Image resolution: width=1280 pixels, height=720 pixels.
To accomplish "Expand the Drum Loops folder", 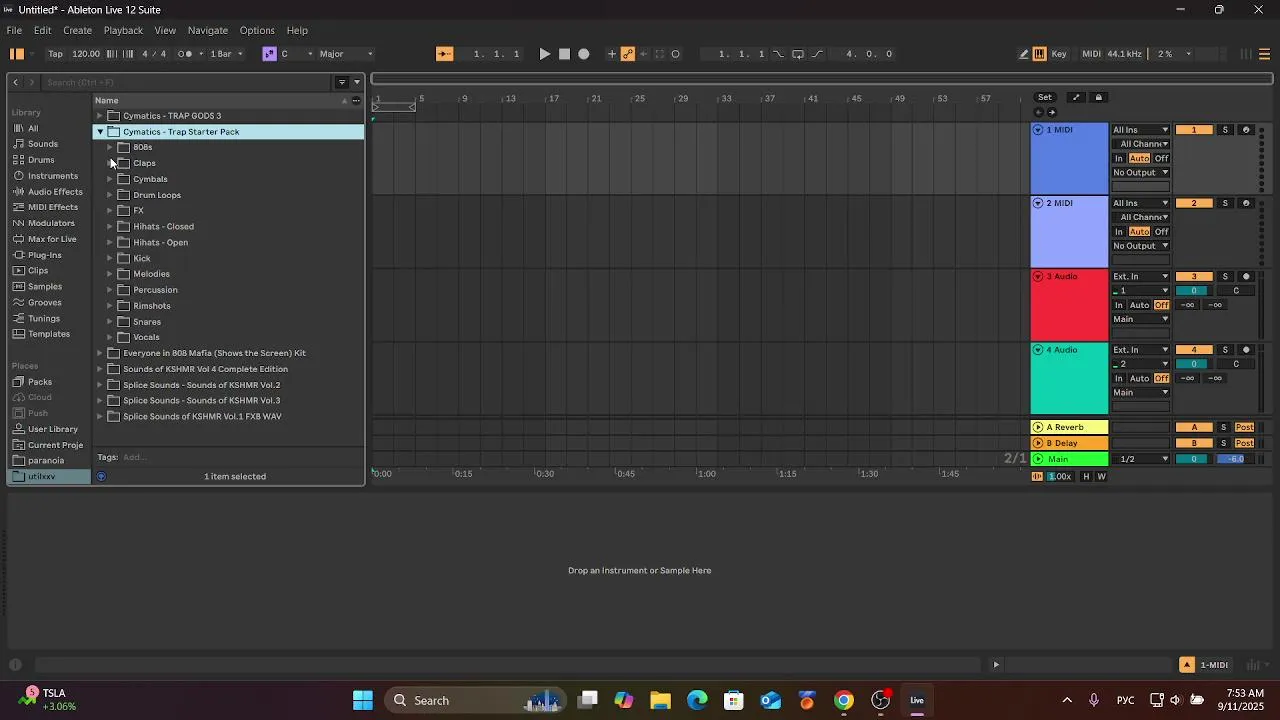I will 110,195.
